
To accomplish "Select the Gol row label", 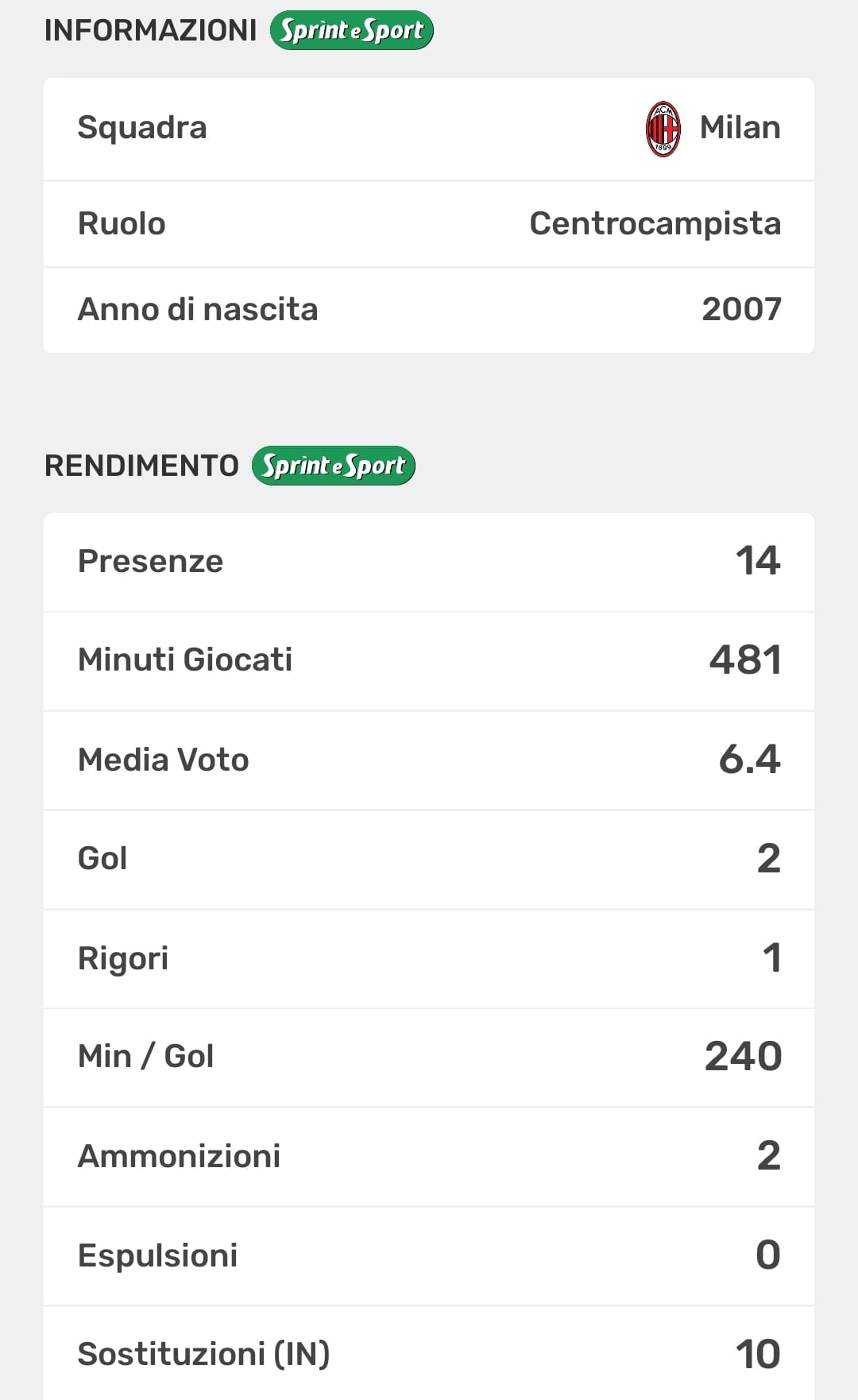I will pyautogui.click(x=102, y=858).
